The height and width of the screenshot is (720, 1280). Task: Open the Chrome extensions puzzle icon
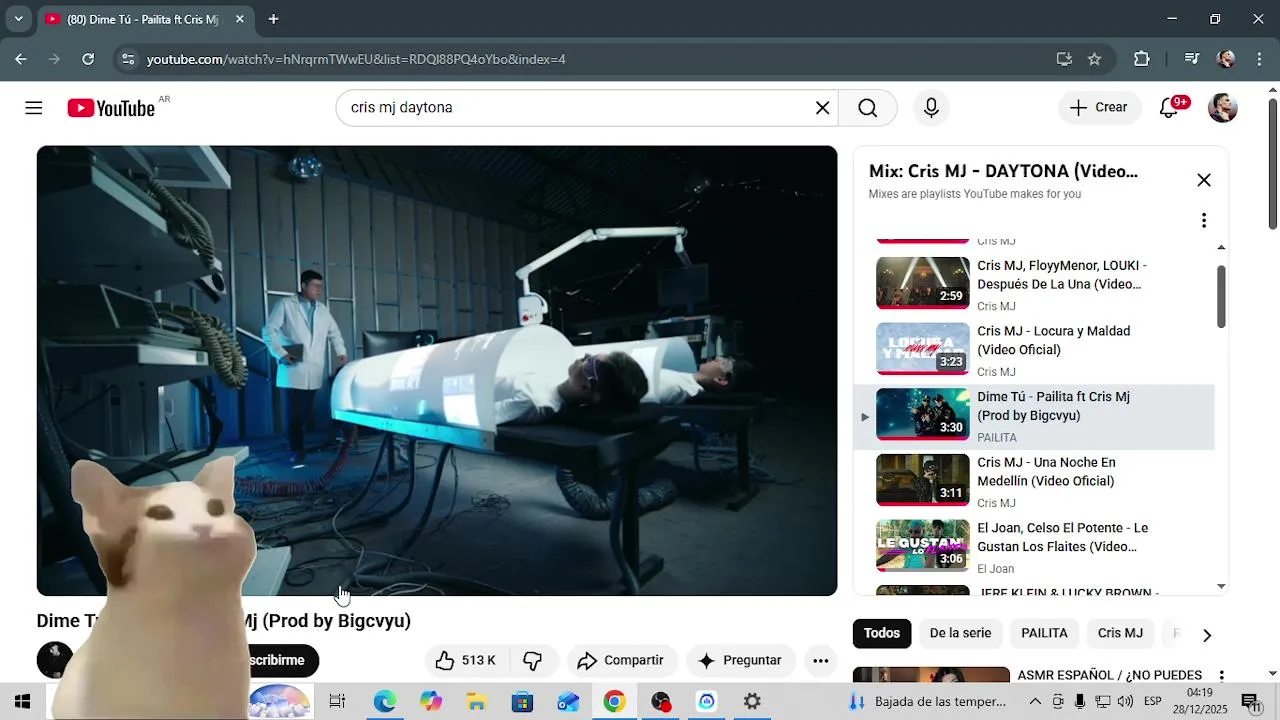[1141, 59]
